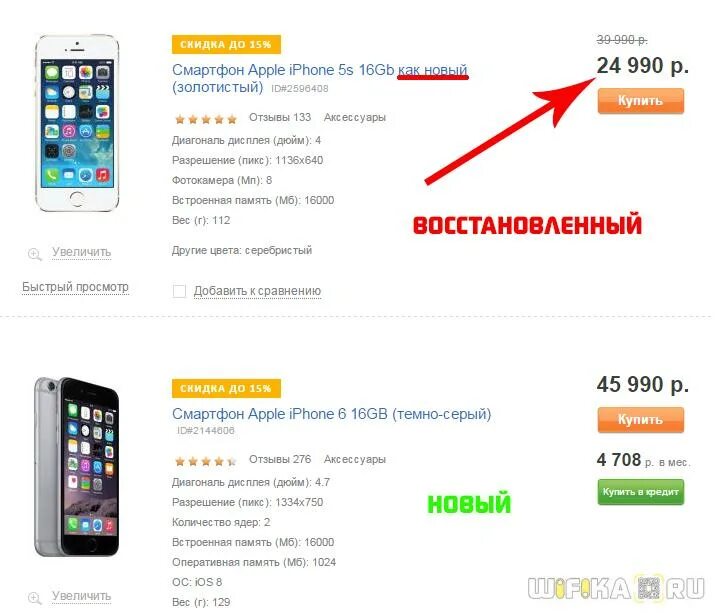Click the five-star rating of iPhone 5s
Screen dimensions: 717x614
point(206,119)
